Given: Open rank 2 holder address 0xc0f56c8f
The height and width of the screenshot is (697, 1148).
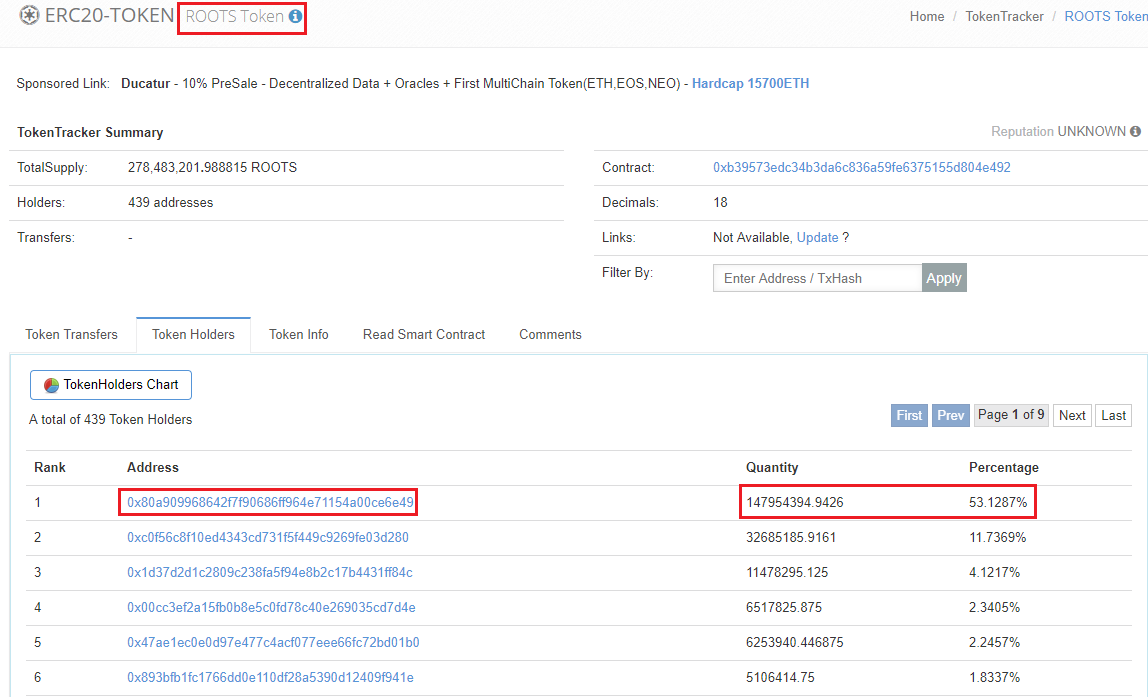Looking at the screenshot, I should point(268,537).
